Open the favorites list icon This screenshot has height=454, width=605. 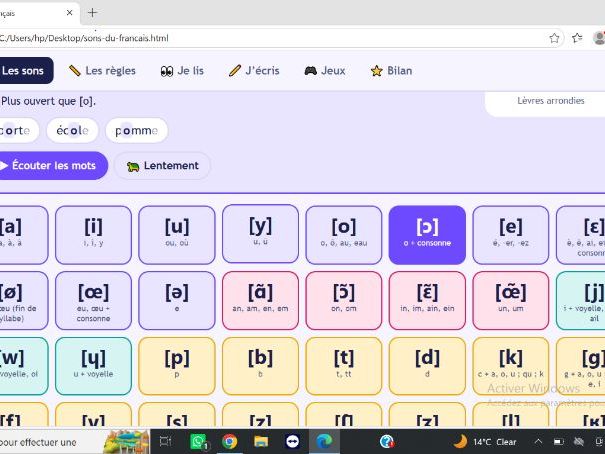coord(577,38)
